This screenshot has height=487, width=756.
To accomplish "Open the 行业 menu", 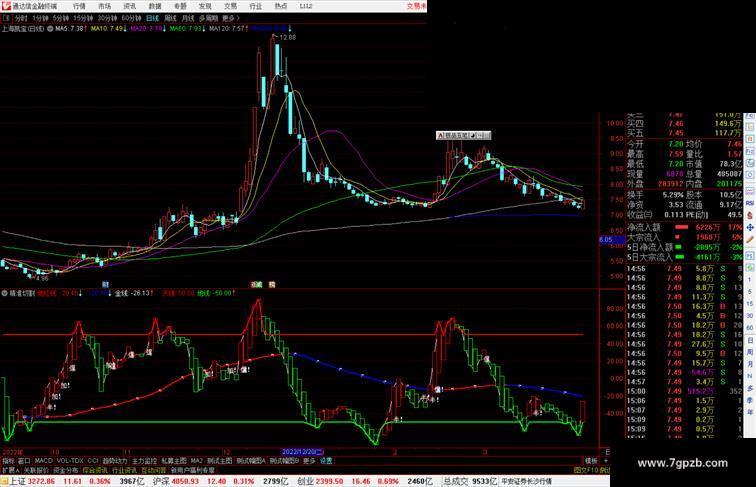I will 256,6.
